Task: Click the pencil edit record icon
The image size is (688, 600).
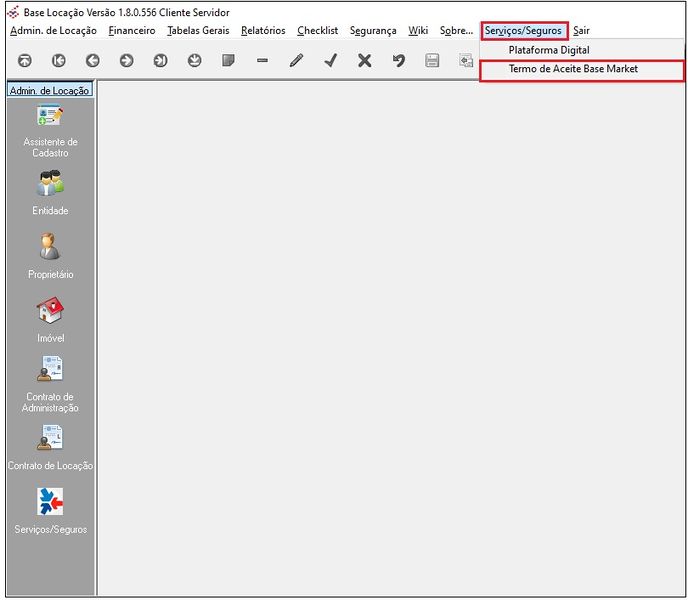Action: (296, 61)
